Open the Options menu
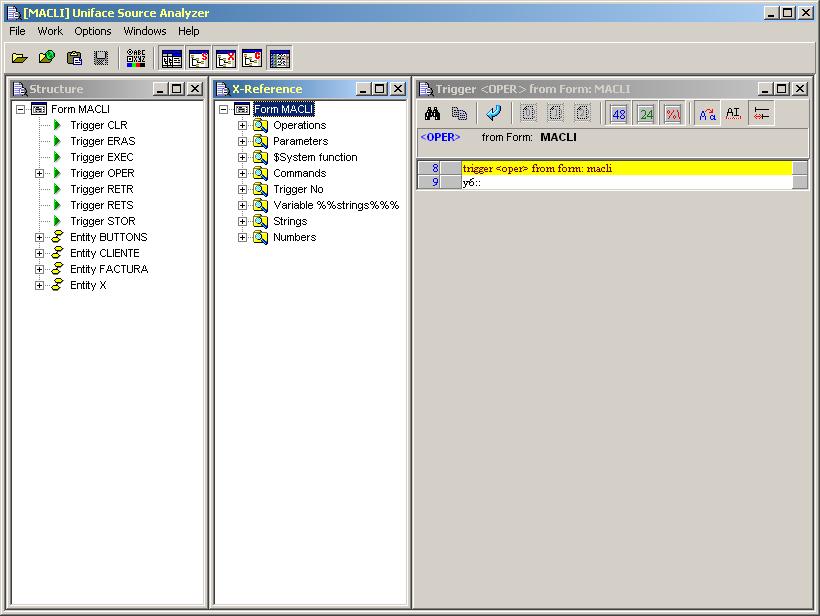 [93, 31]
